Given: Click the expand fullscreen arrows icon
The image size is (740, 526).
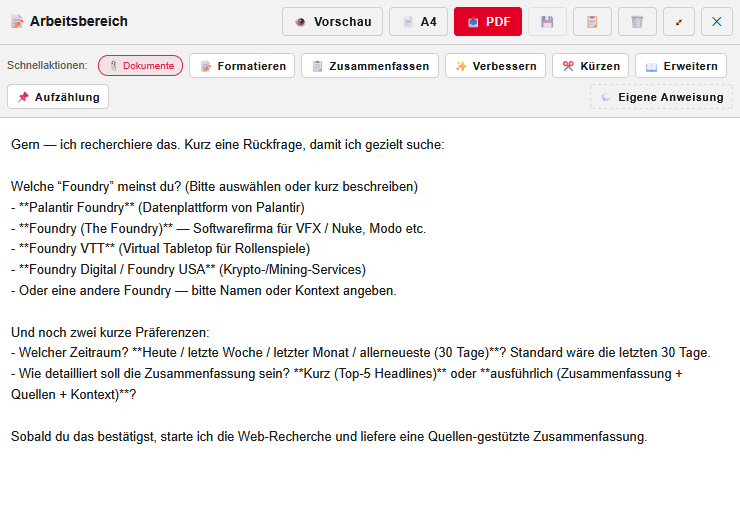Looking at the screenshot, I should pos(679,22).
